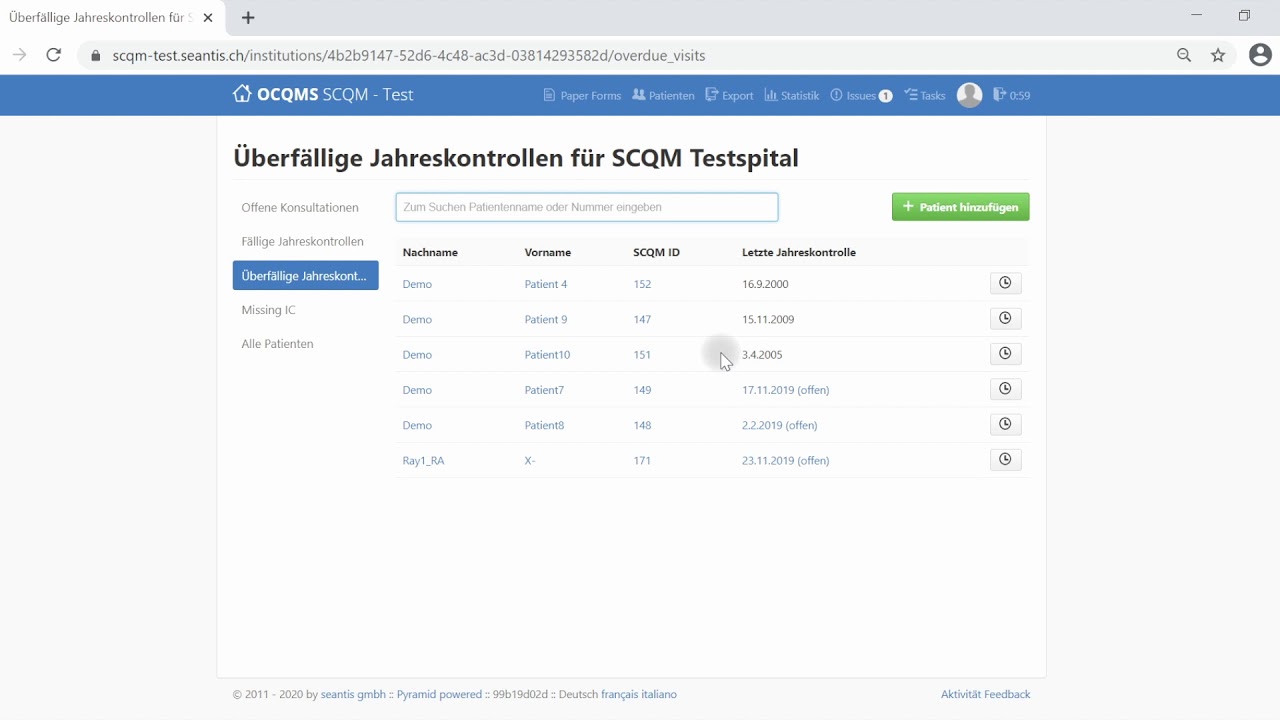
Task: Select the active Überfällige Jahreskont... tab
Action: [305, 276]
